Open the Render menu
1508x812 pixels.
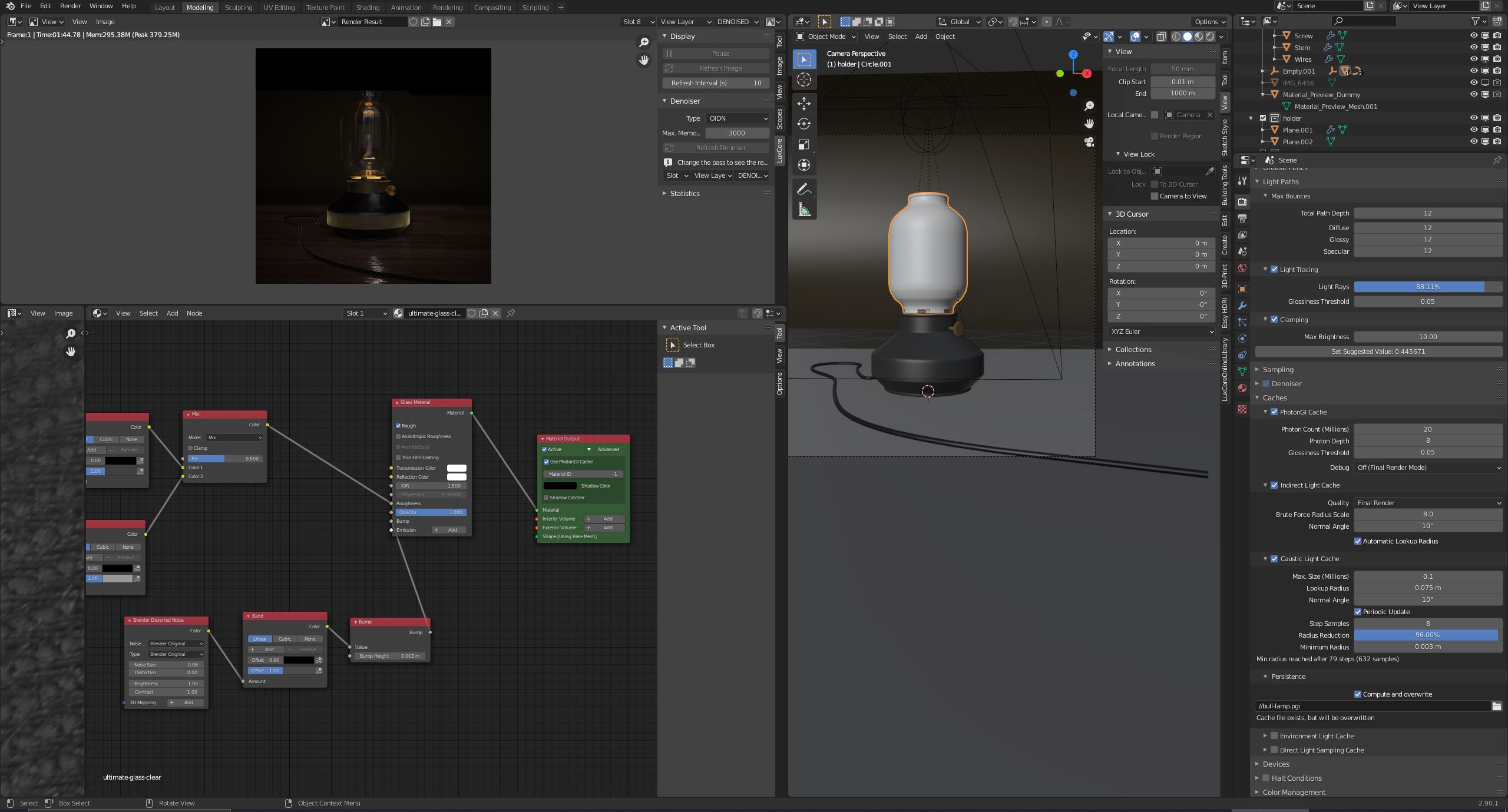tap(70, 6)
